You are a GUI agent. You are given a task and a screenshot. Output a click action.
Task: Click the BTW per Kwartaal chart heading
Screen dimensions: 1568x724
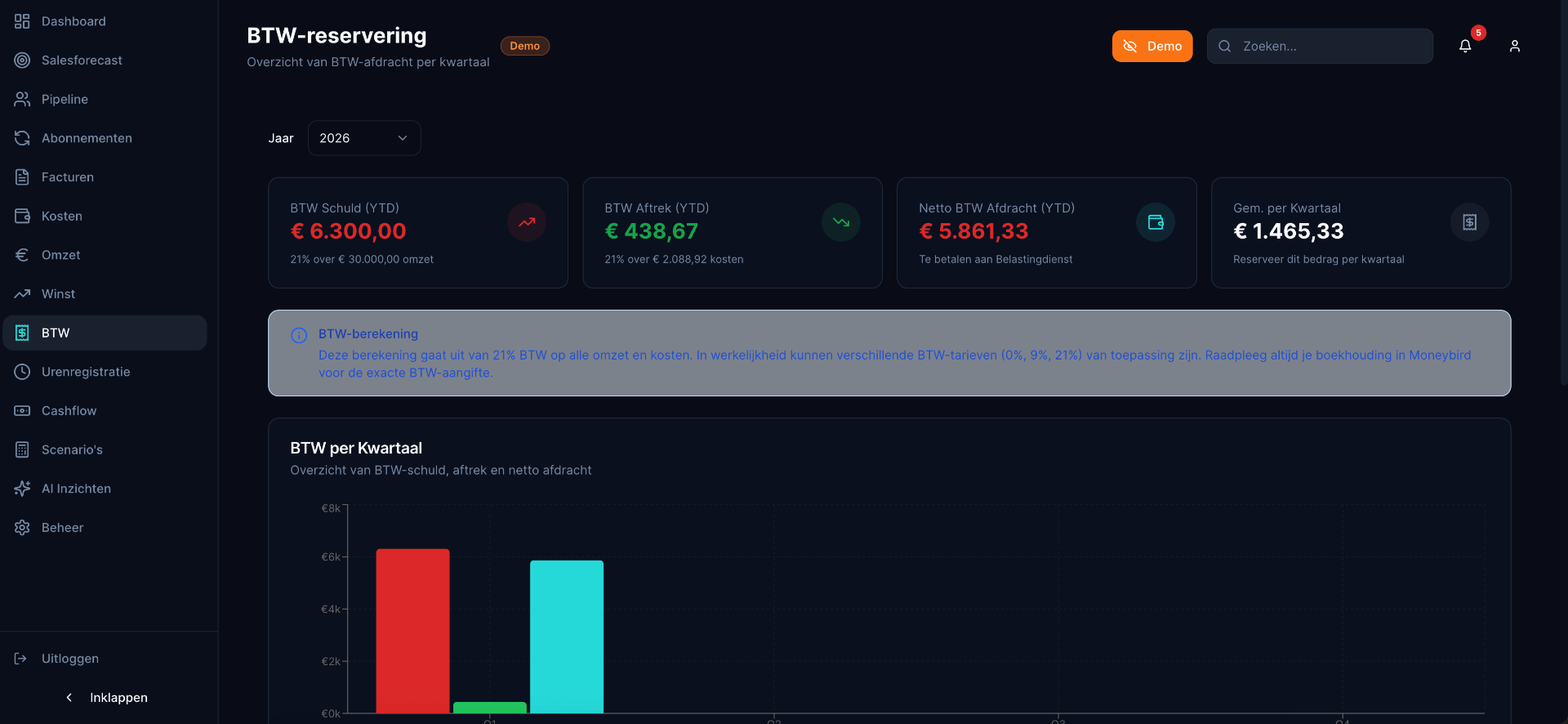[356, 448]
